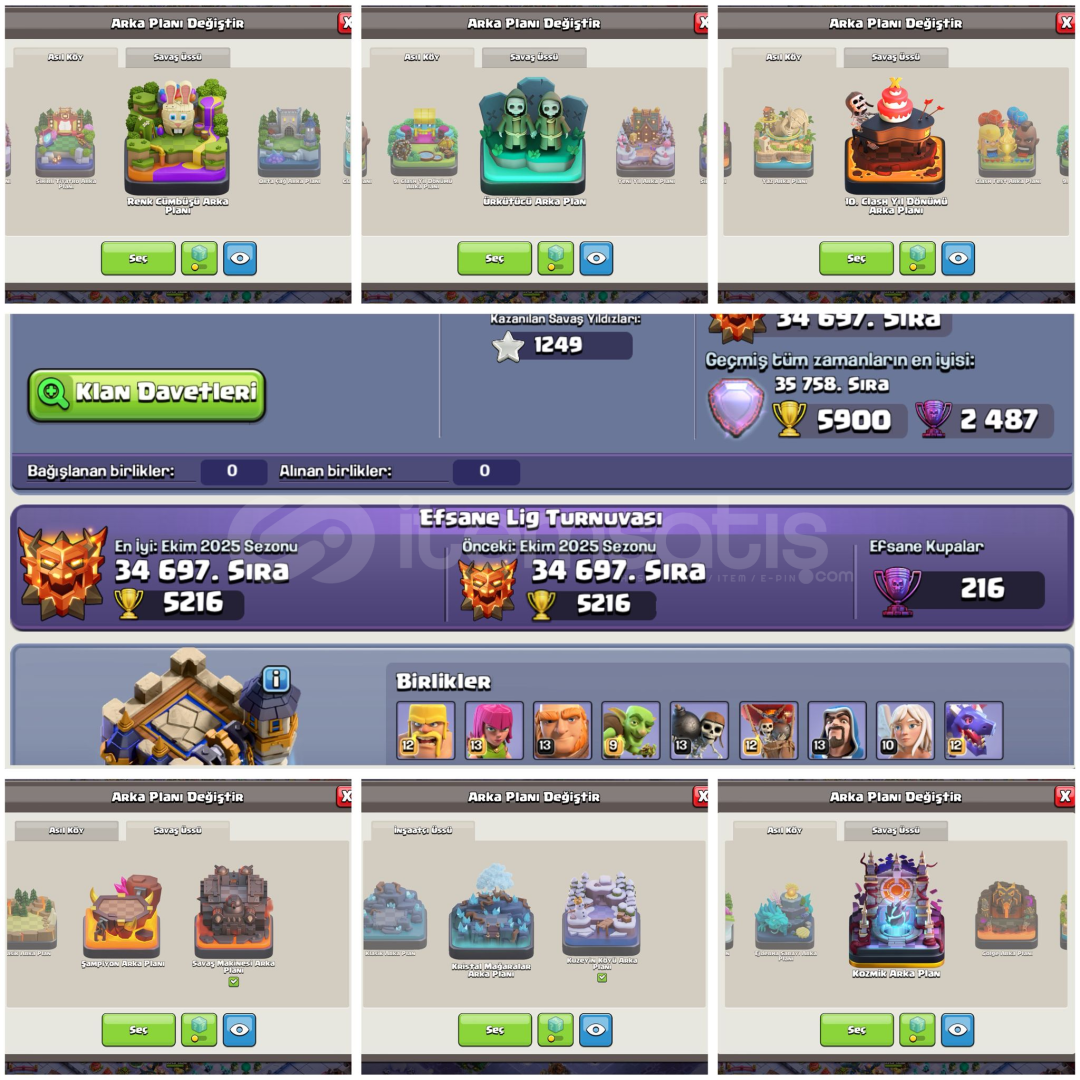Click gem cube button under Renk Cümbüşü scenery
The height and width of the screenshot is (1080, 1080).
coord(199,258)
